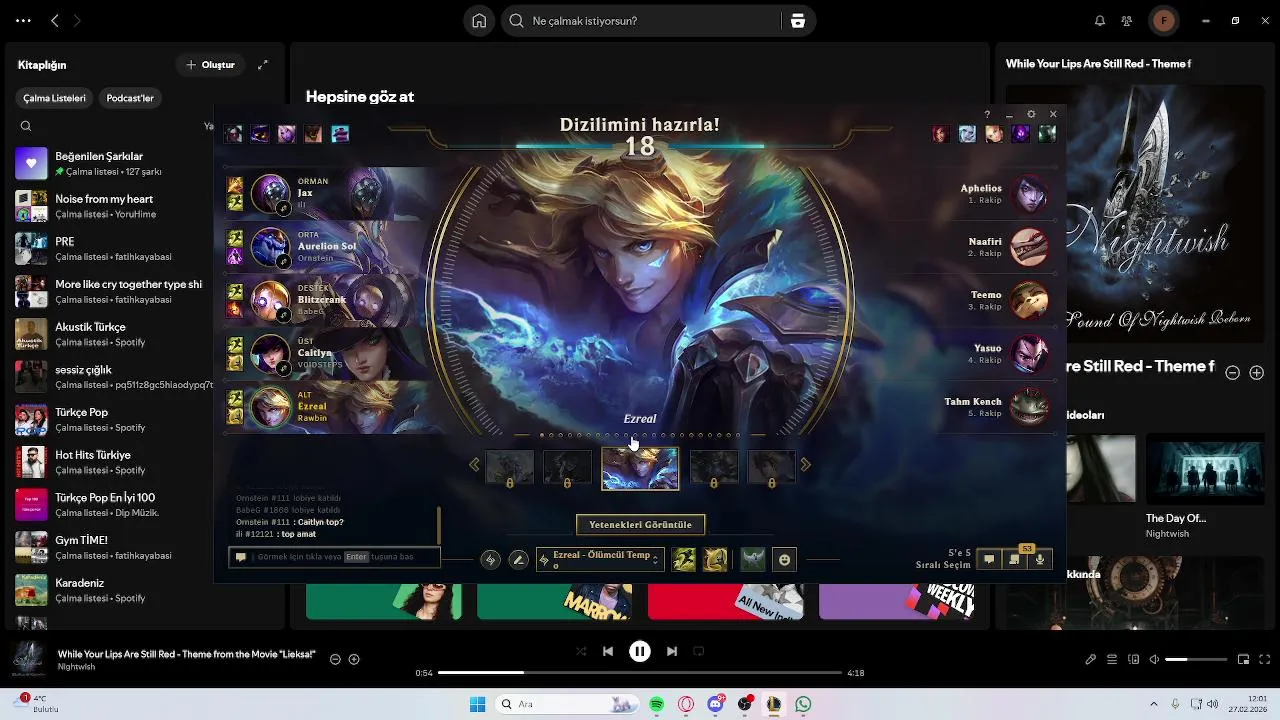Open Spotify notifications bell
Image resolution: width=1280 pixels, height=720 pixels.
(x=1100, y=21)
